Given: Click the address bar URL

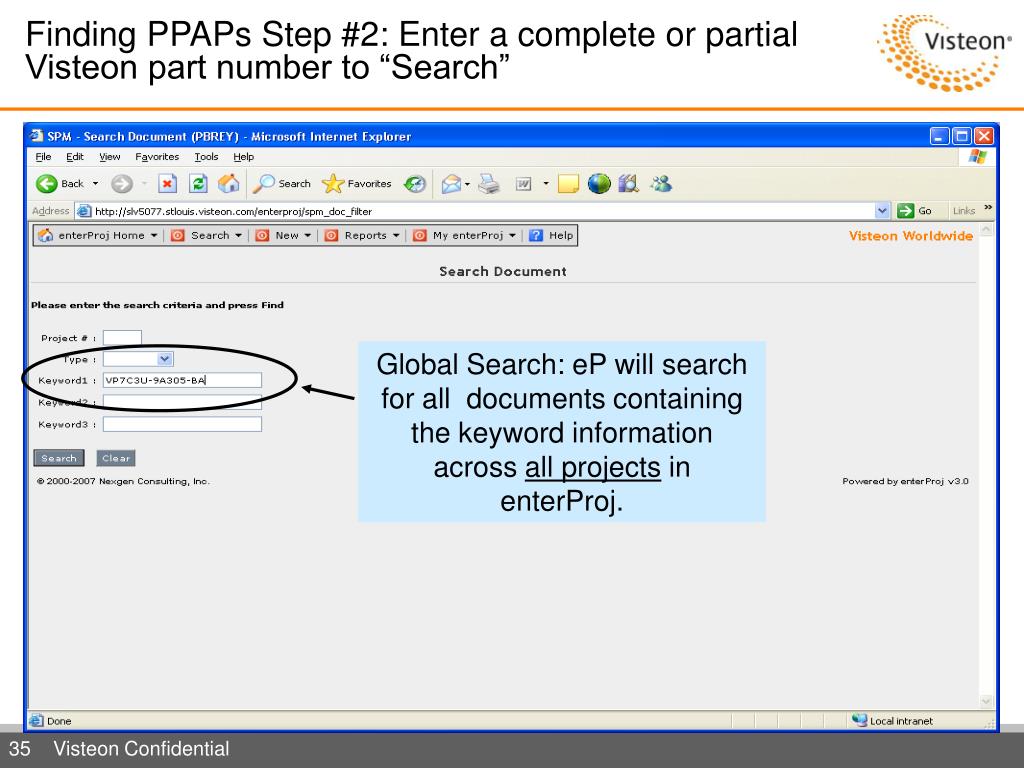Looking at the screenshot, I should 234,211.
